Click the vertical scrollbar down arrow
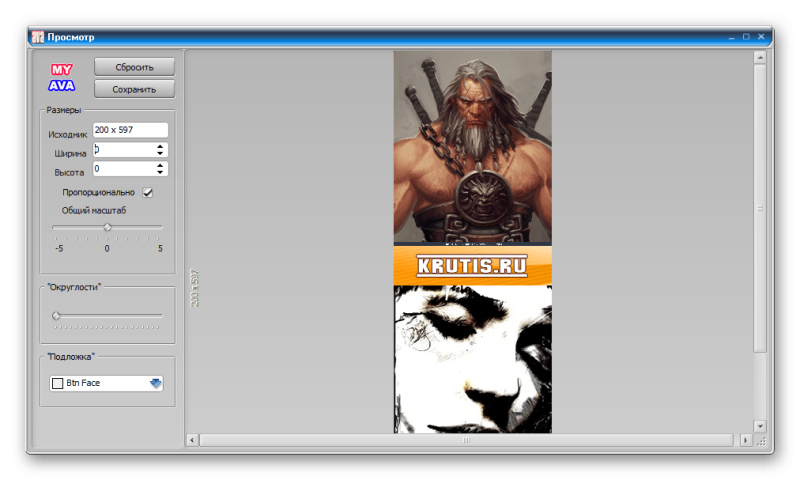Screen dimensions: 800x480 [x=760, y=426]
